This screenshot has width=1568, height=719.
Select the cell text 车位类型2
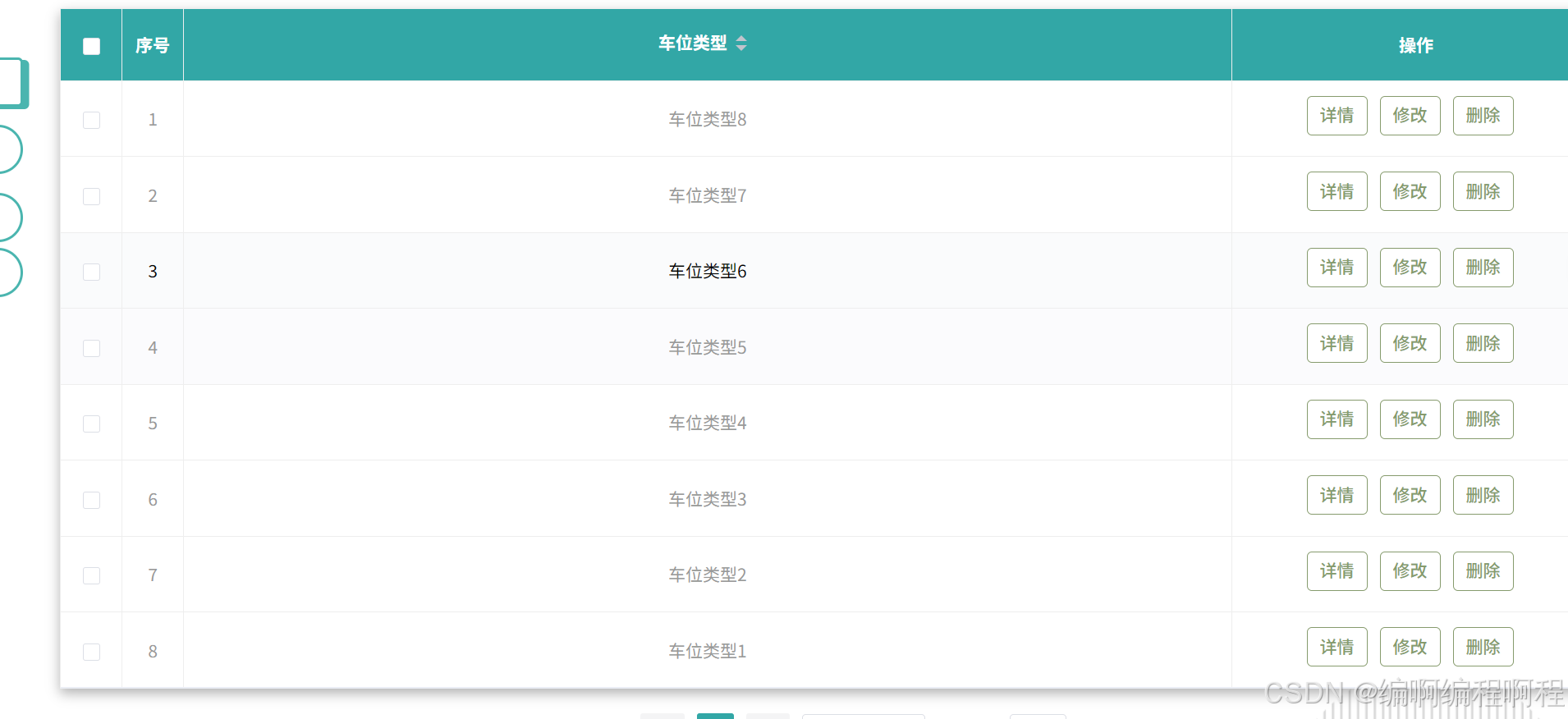click(708, 575)
